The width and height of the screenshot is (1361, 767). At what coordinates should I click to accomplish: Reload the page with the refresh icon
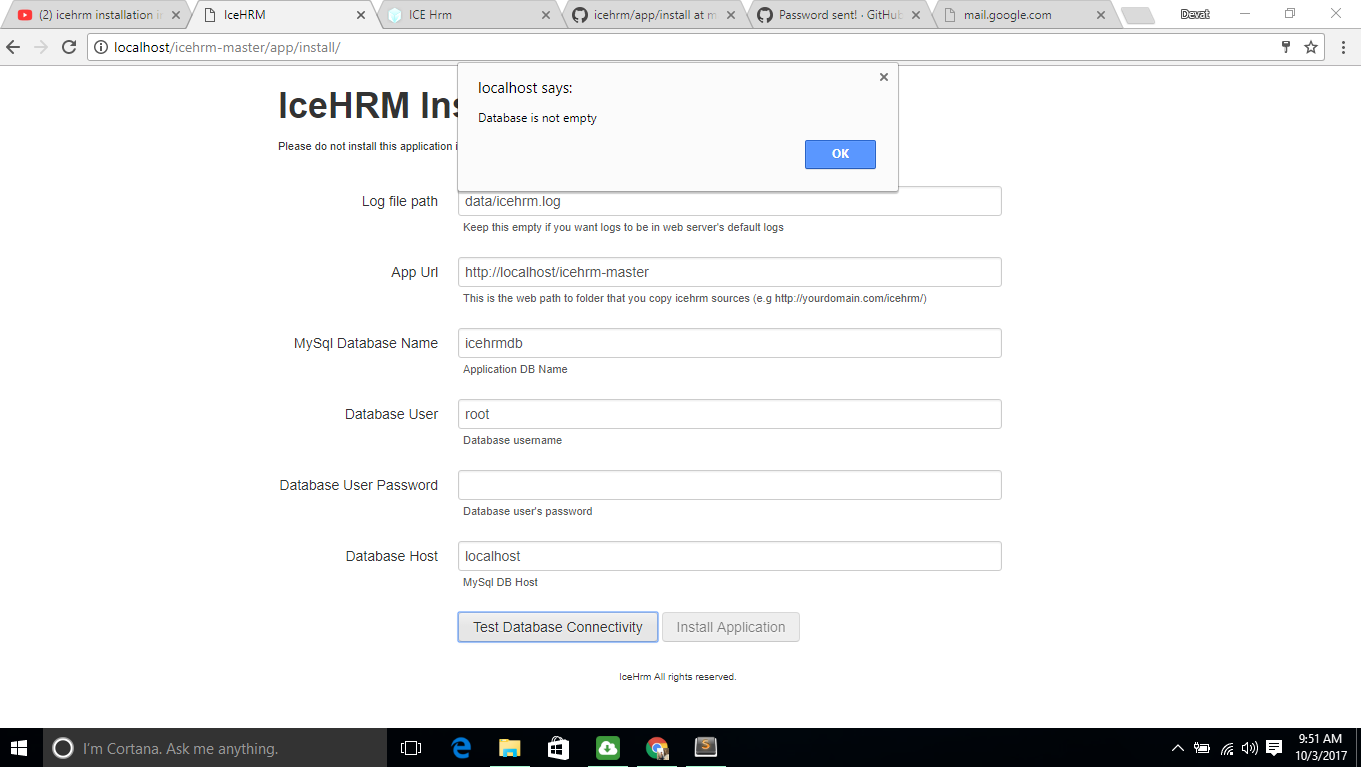pyautogui.click(x=69, y=47)
